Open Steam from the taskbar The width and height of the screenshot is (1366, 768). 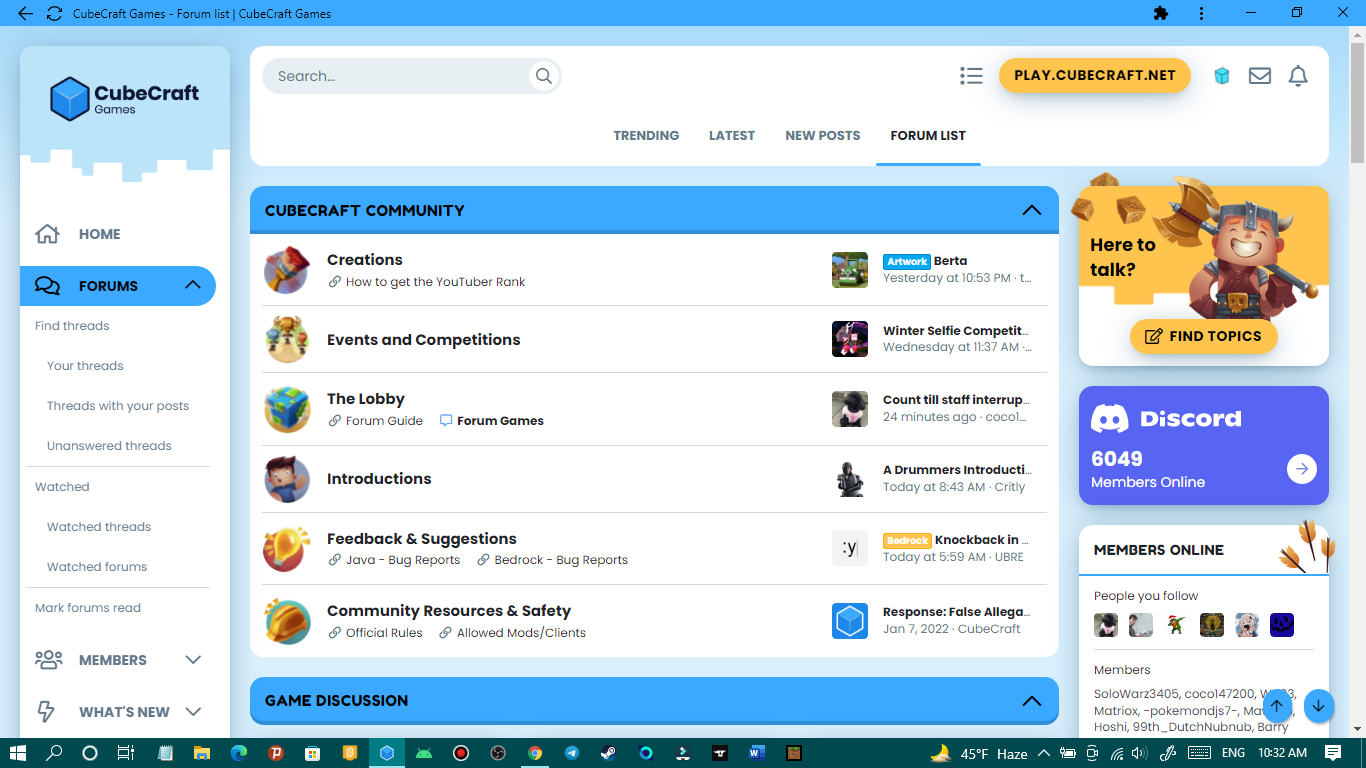click(608, 753)
